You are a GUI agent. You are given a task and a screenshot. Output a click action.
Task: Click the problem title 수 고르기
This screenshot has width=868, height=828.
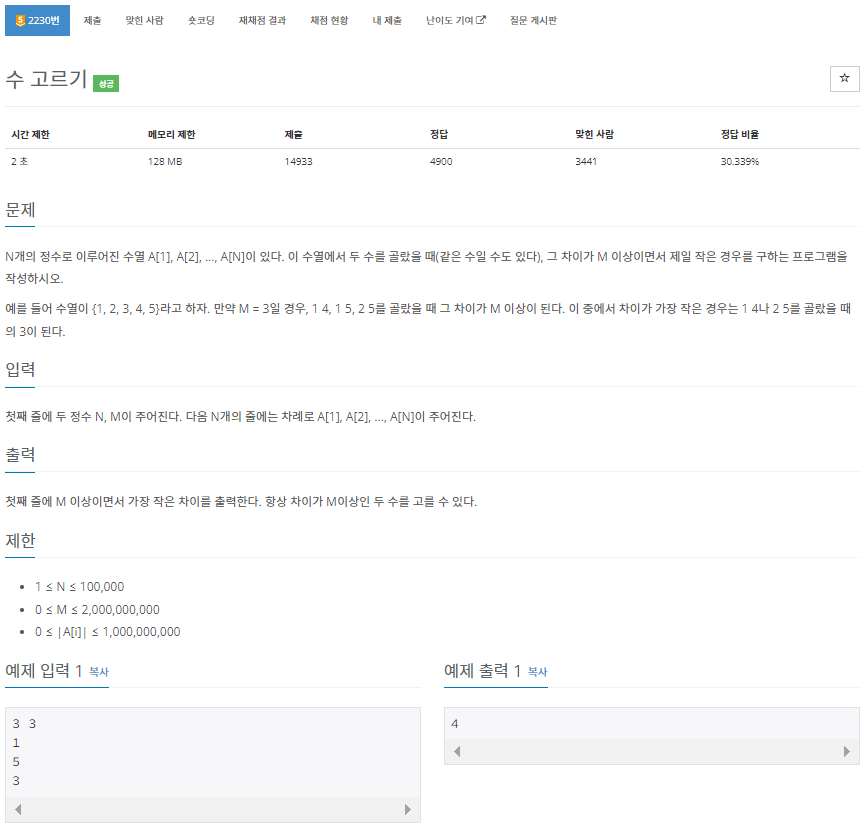pyautogui.click(x=46, y=79)
